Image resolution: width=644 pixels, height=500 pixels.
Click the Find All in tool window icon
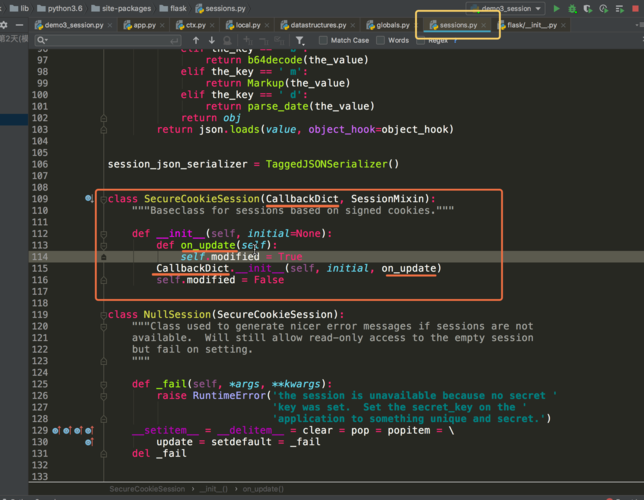click(227, 40)
